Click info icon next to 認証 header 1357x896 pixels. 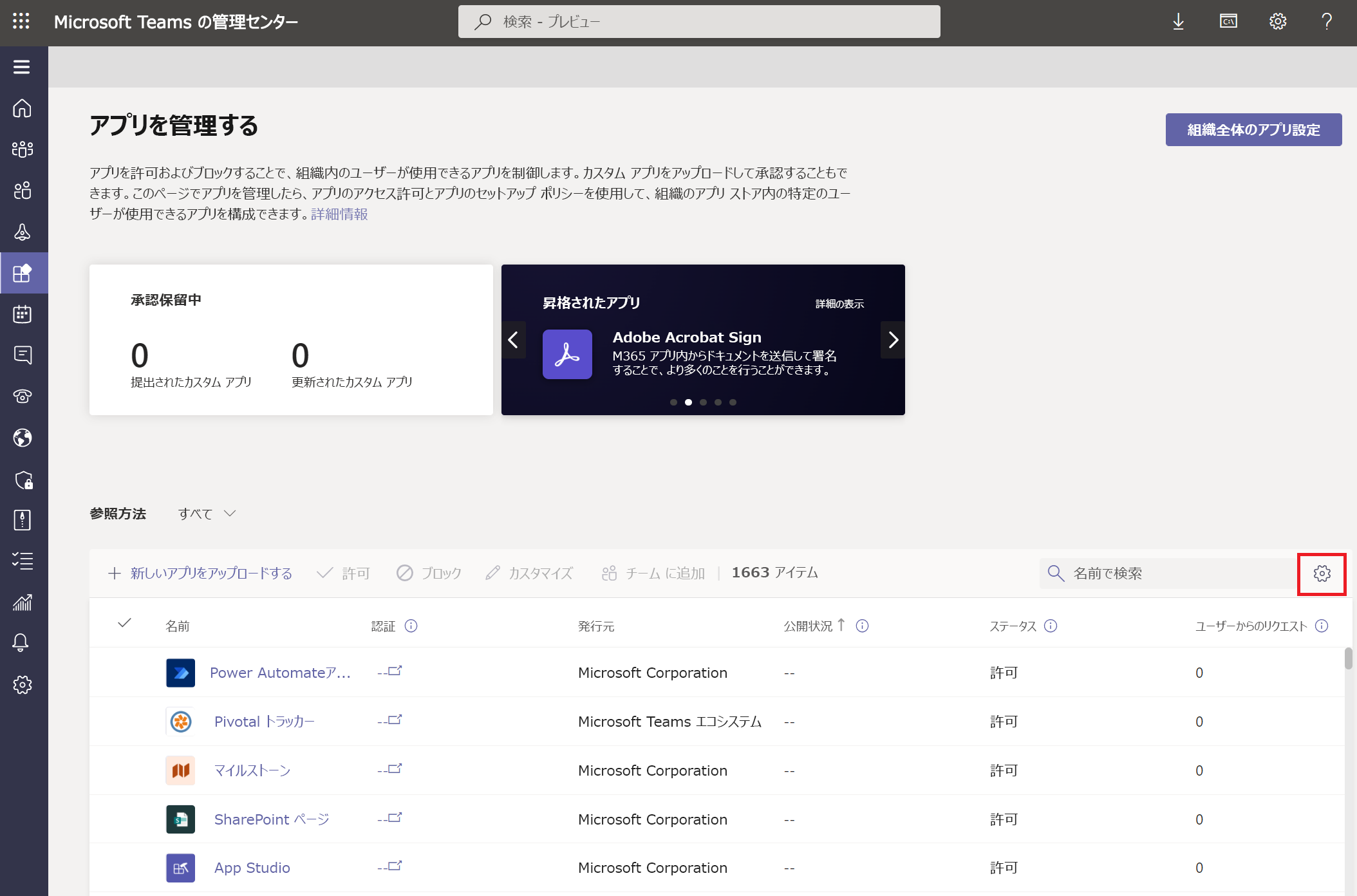pos(411,626)
